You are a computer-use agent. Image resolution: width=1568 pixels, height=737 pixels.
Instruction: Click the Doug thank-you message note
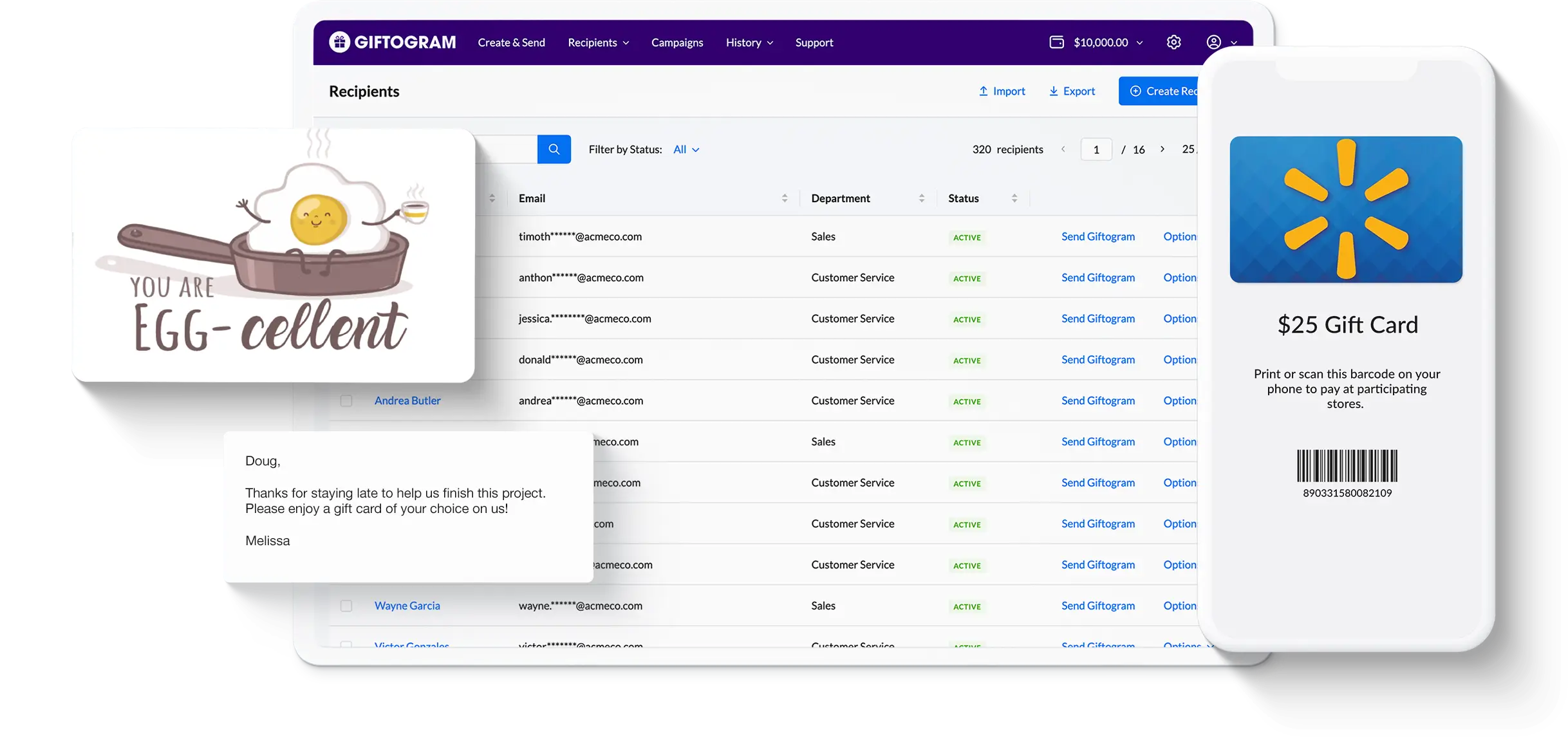point(409,507)
